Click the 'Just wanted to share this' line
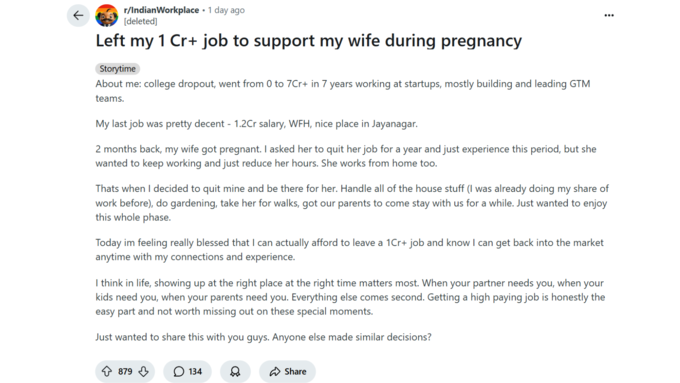Screen dimensions: 680x383 (263, 337)
